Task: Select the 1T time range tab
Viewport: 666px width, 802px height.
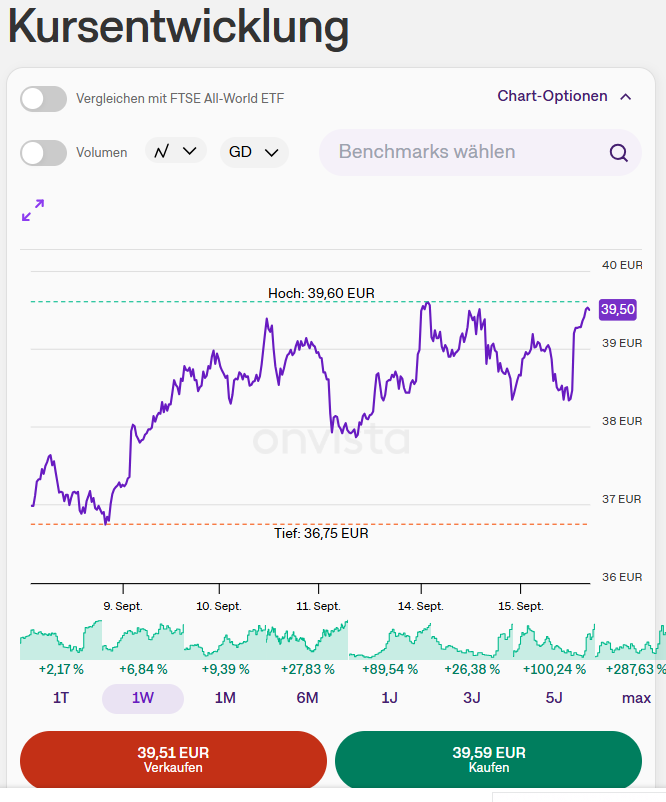Action: [61, 698]
